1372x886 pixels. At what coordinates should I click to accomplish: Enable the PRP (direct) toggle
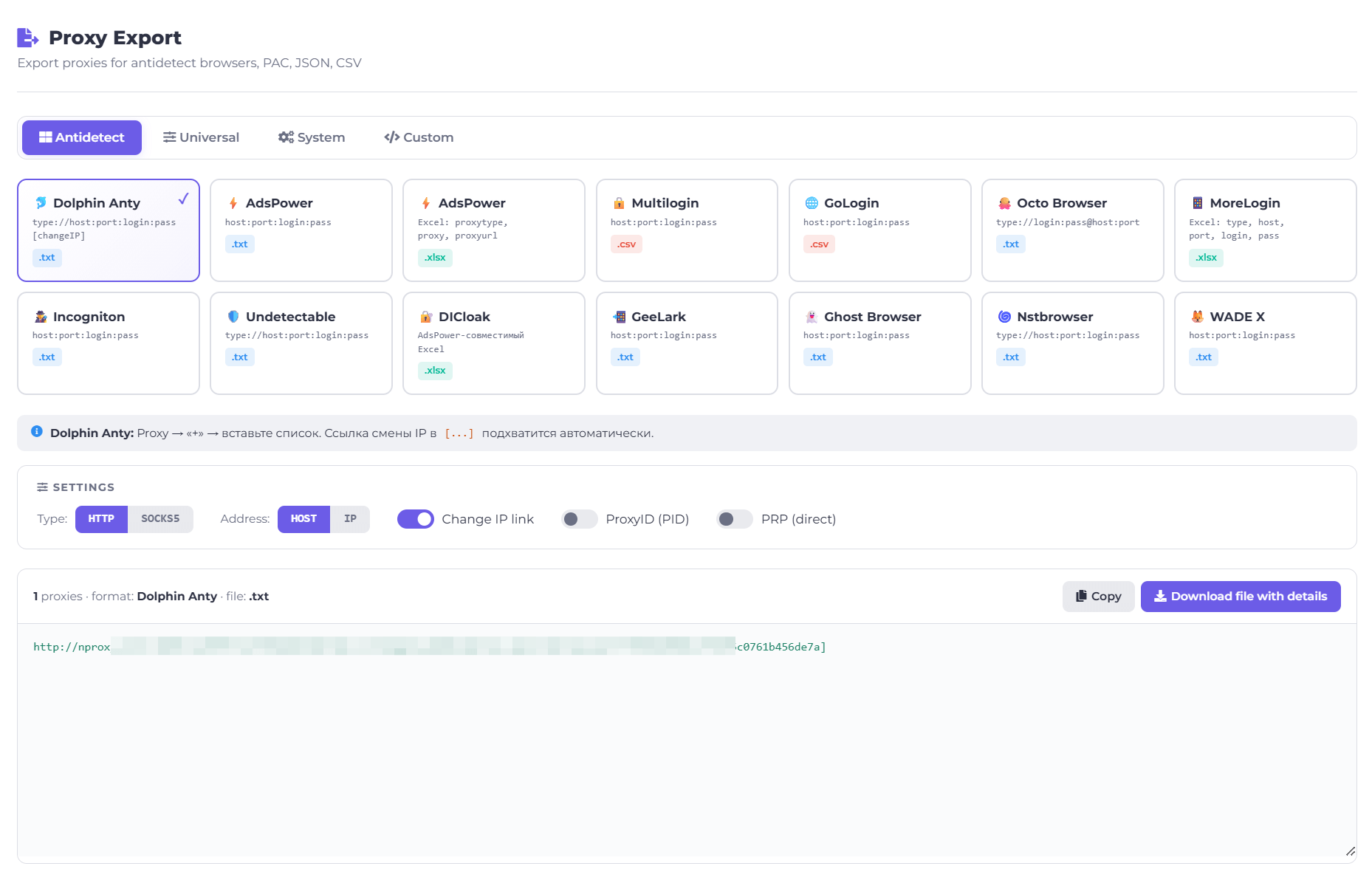click(x=735, y=519)
